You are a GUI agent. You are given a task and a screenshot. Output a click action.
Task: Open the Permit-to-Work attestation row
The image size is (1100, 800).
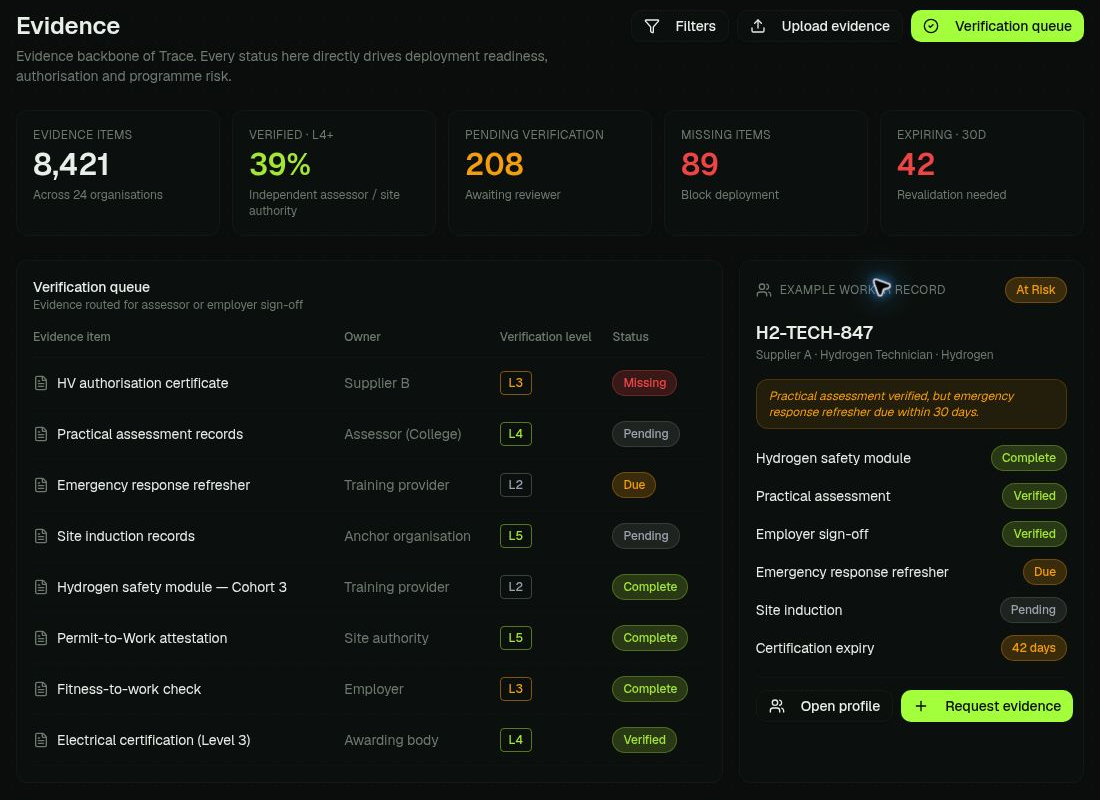point(369,638)
